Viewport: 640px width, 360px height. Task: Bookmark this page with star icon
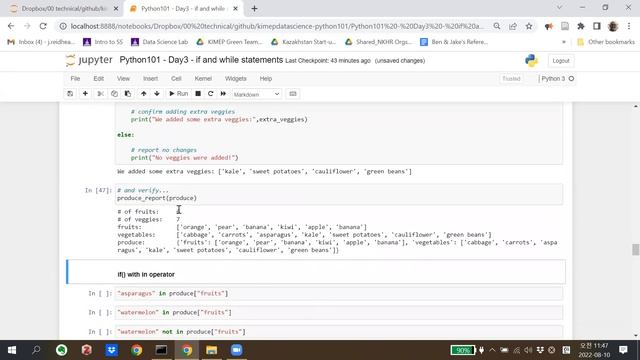pos(529,26)
